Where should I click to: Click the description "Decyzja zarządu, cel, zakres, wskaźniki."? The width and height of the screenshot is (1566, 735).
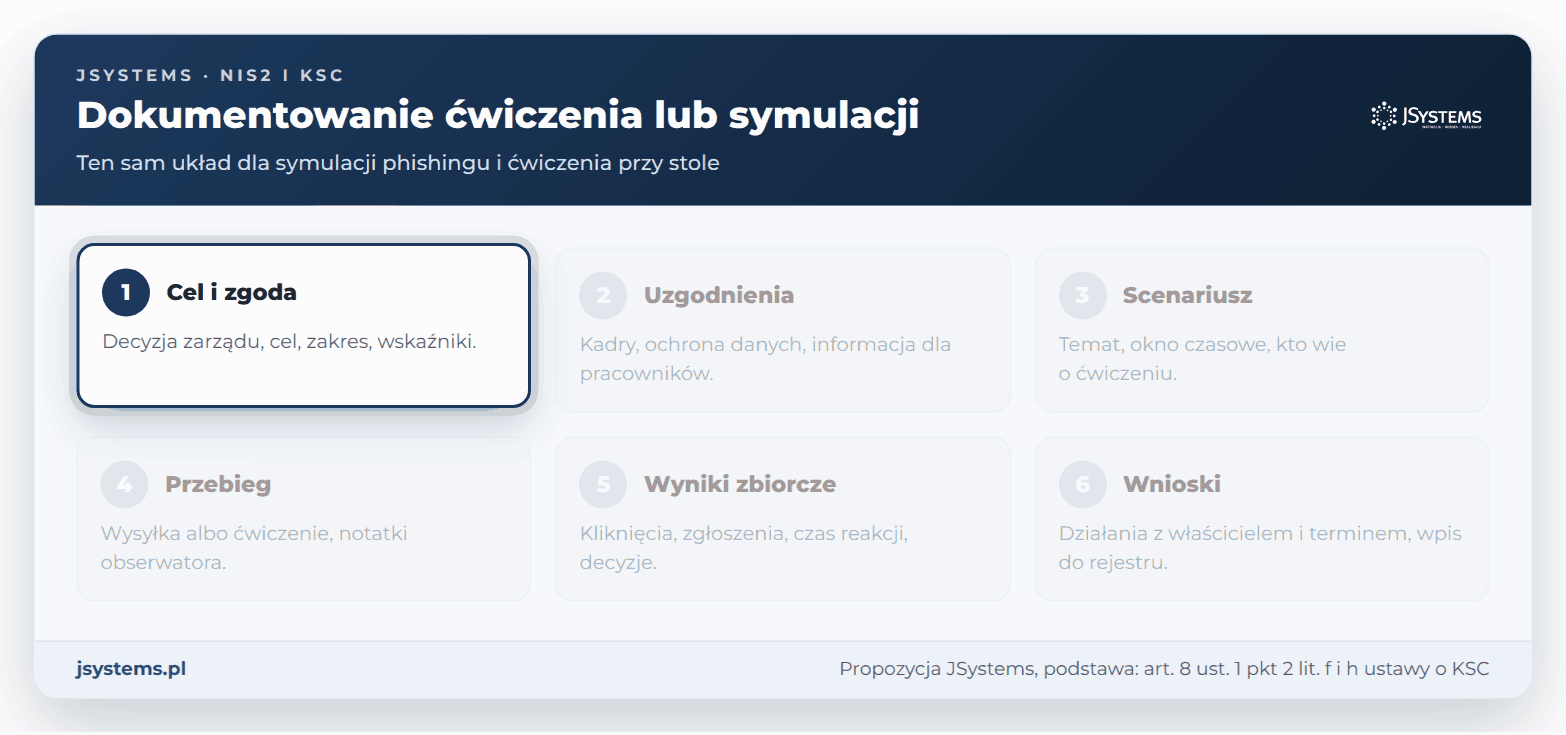[290, 341]
